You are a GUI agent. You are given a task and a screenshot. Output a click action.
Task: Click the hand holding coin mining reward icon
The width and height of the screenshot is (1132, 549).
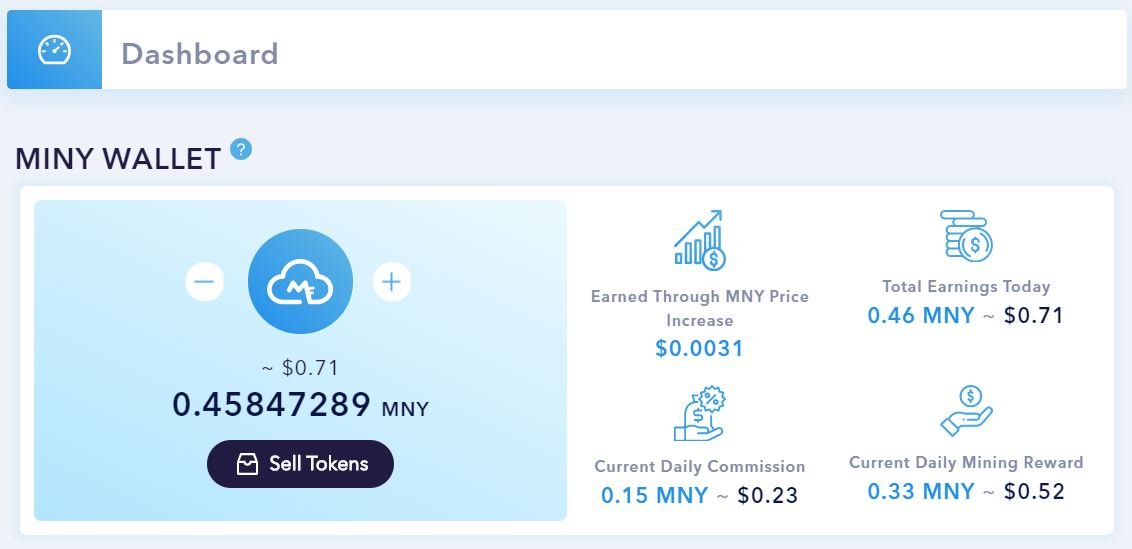(966, 411)
